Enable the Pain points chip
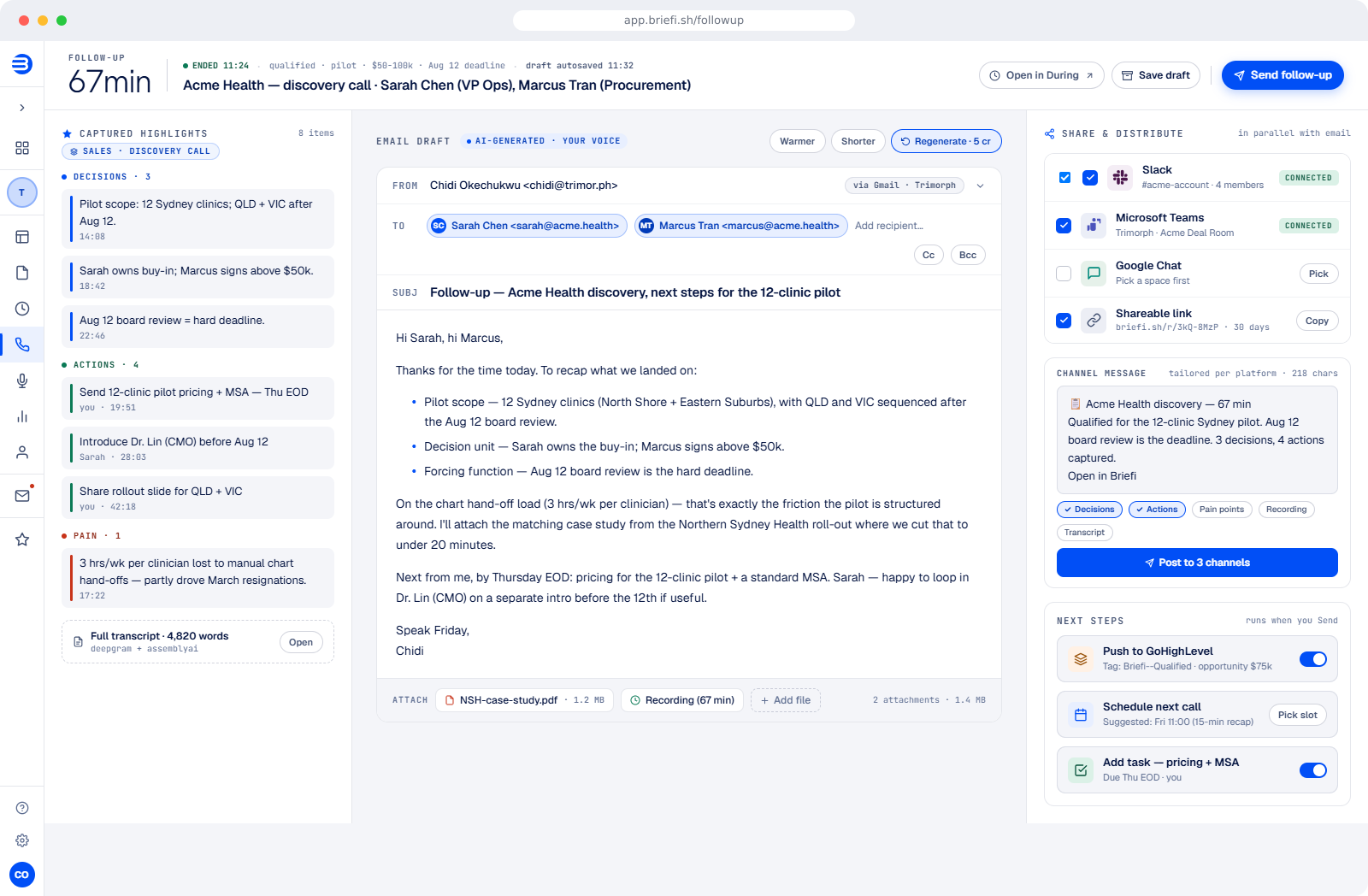 1221,510
